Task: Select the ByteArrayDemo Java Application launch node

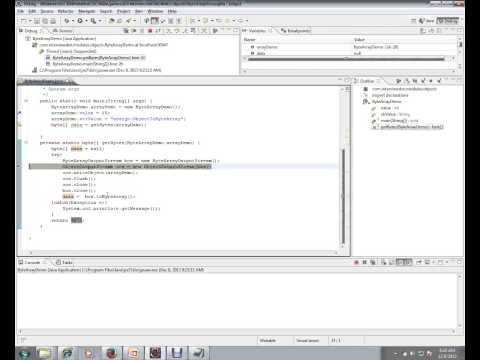Action: pyautogui.click(x=64, y=39)
